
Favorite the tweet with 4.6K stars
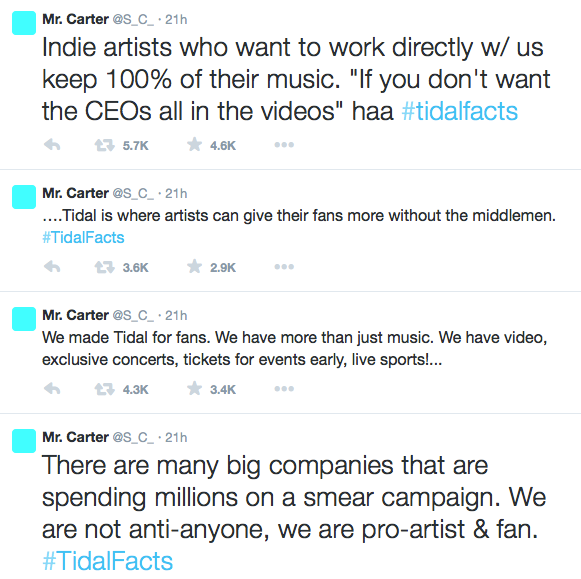tap(194, 144)
